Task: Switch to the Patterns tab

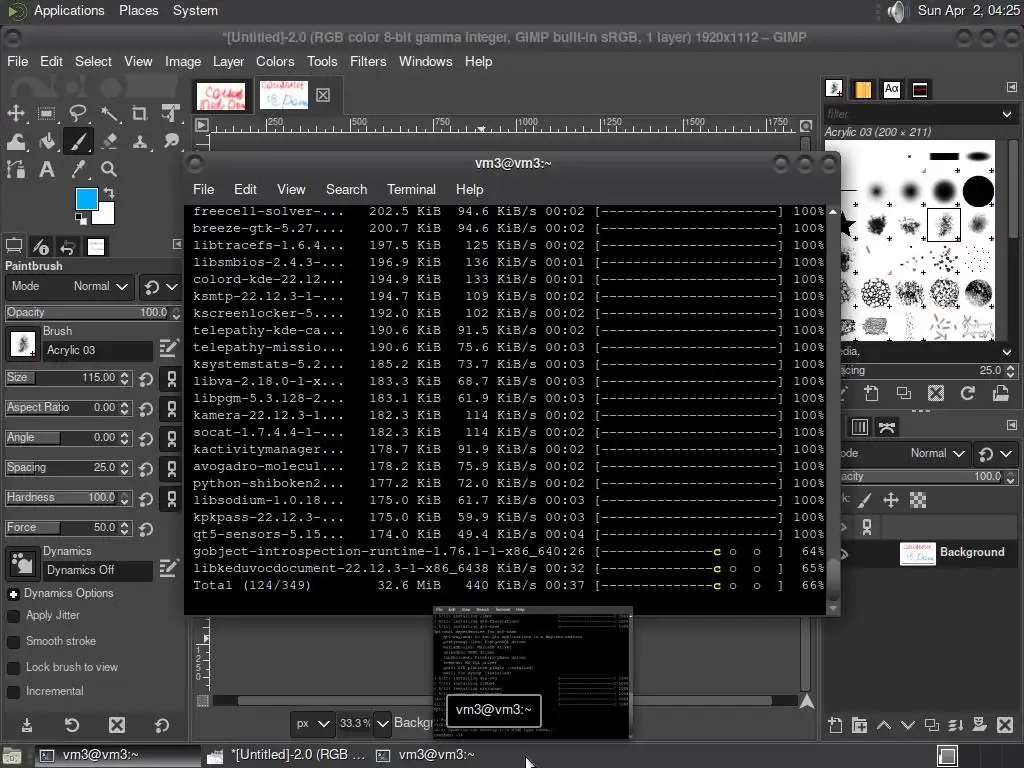Action: click(x=863, y=89)
